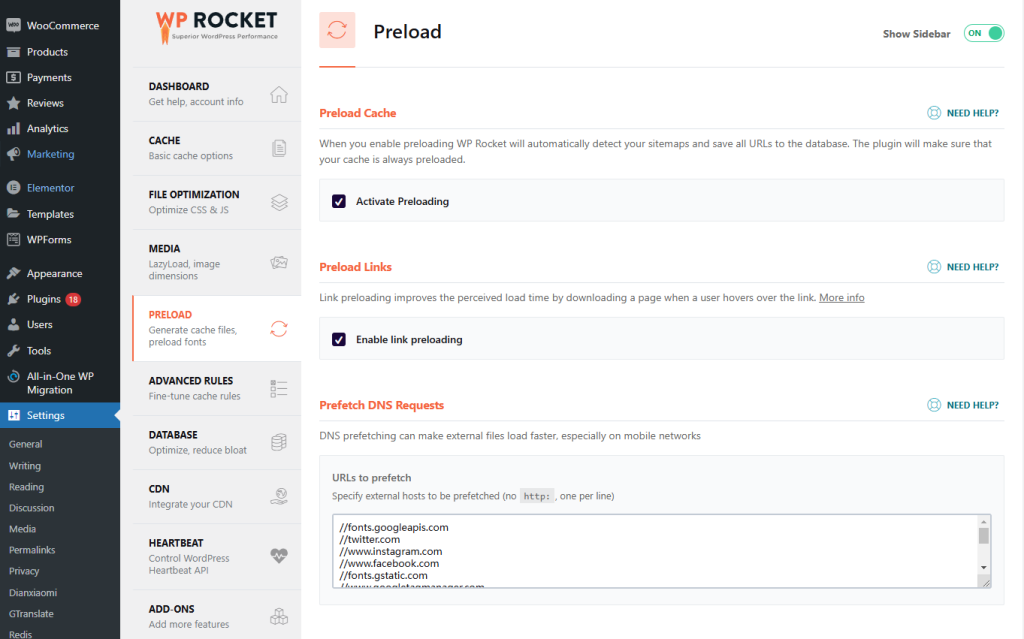This screenshot has width=1024, height=639.
Task: Click the Cache page icon
Action: point(279,149)
